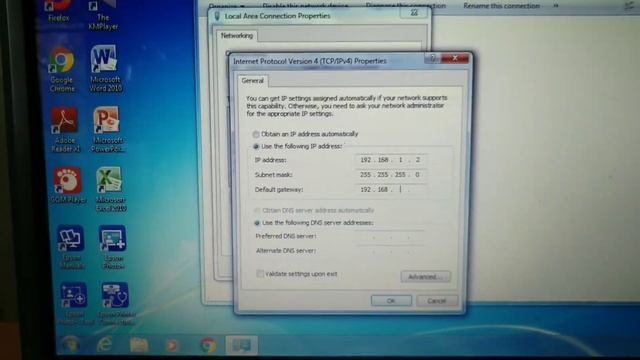Launch Microsoft Word 2010 desktop shortcut

105,69
